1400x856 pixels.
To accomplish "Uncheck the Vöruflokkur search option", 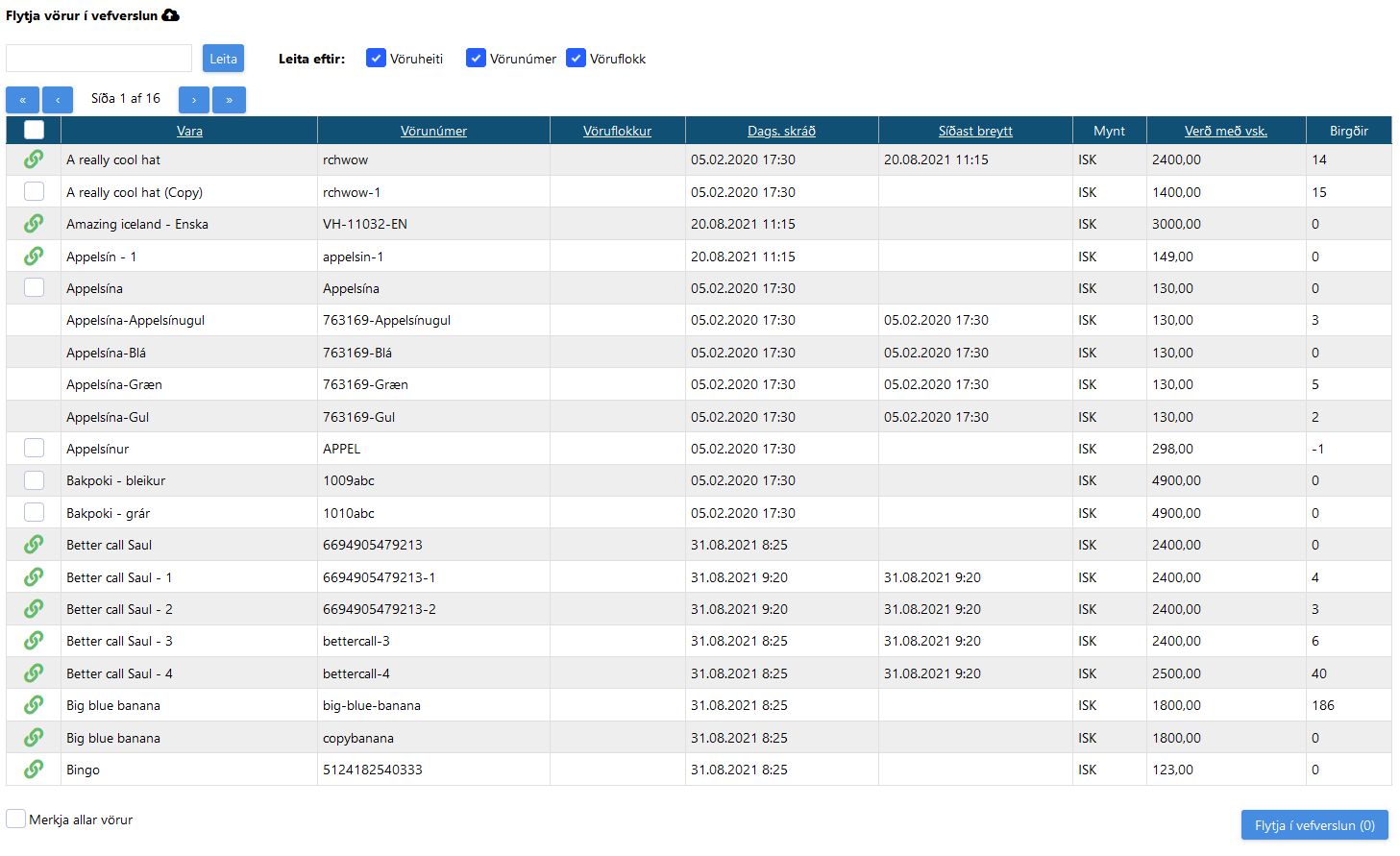I will point(576,58).
